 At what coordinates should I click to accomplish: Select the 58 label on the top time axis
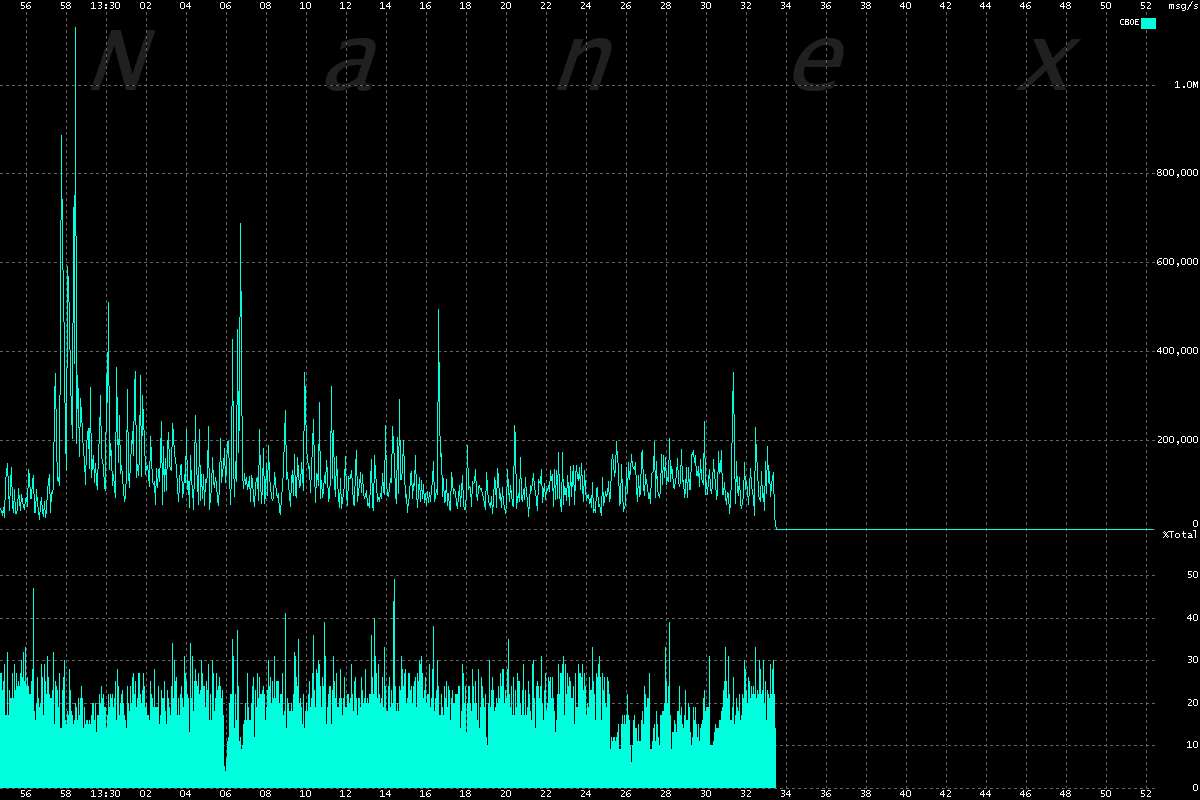click(66, 5)
